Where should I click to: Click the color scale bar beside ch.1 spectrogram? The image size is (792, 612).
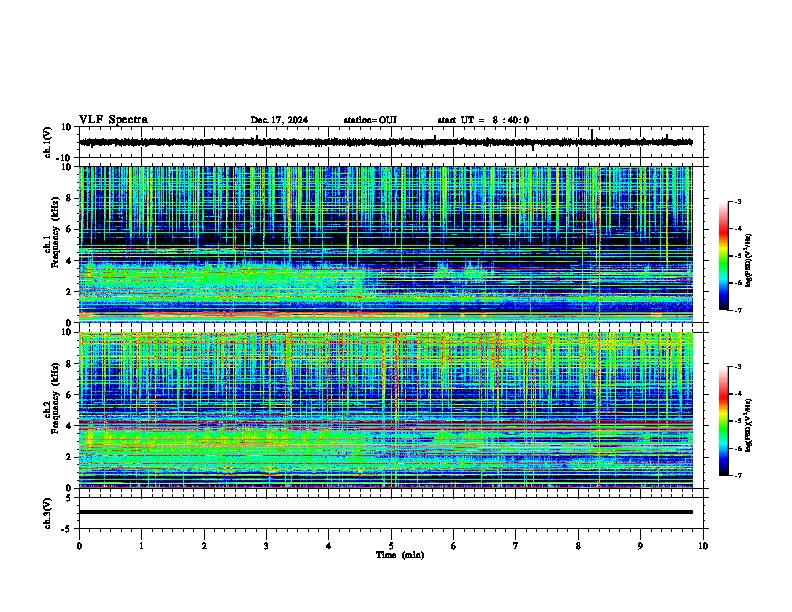tap(724, 256)
